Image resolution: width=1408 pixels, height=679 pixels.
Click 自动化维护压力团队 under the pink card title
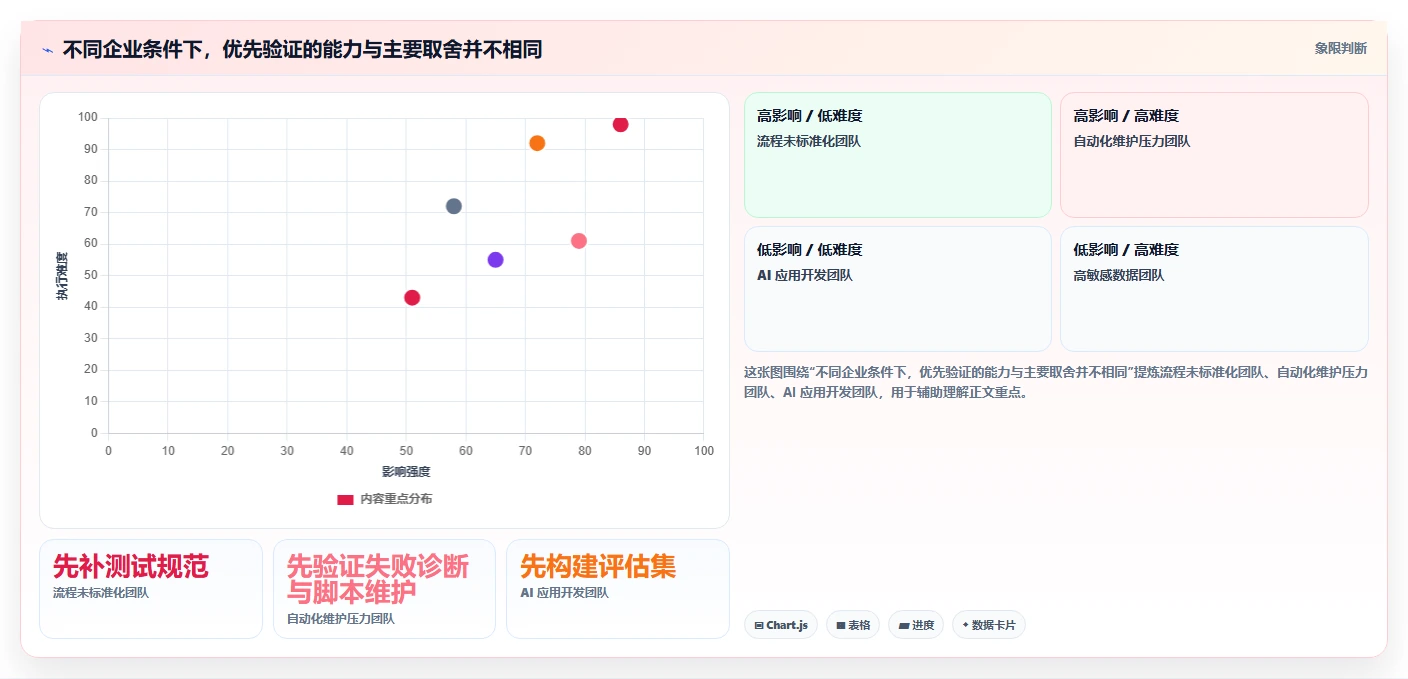point(341,618)
